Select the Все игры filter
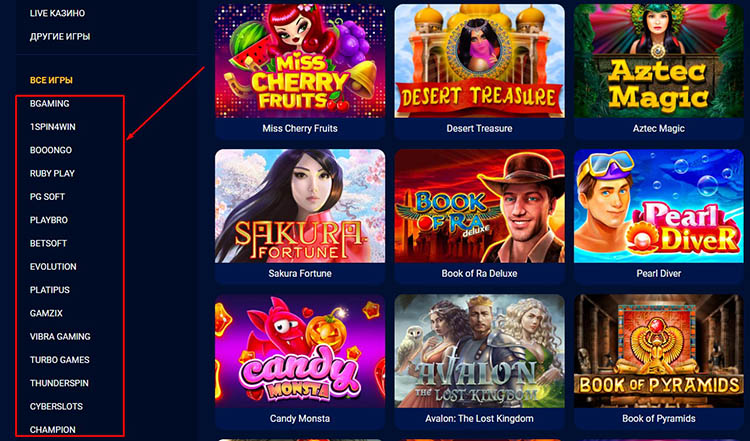The width and height of the screenshot is (750, 441). click(51, 80)
